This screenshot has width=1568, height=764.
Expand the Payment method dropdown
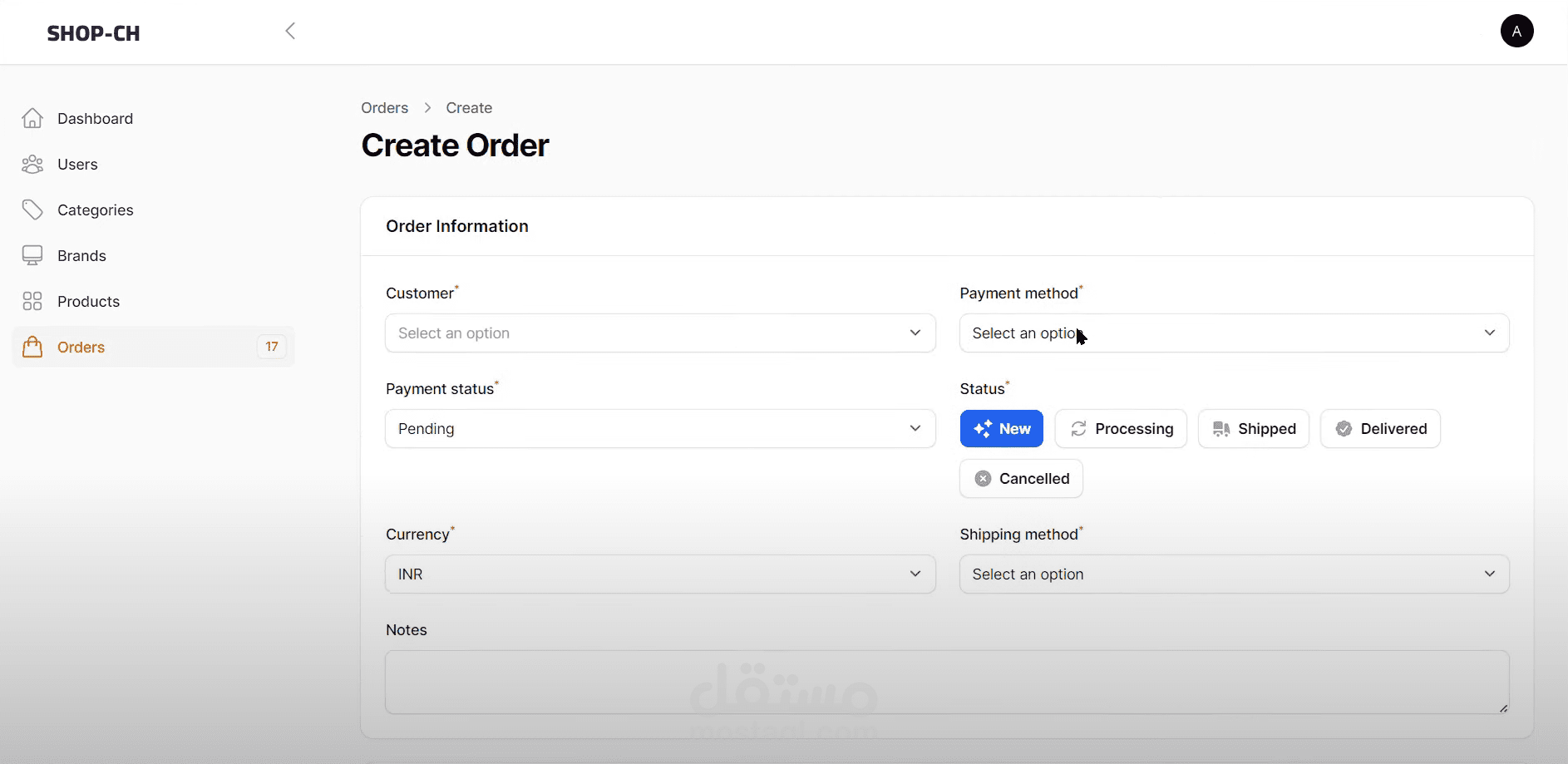[1234, 333]
